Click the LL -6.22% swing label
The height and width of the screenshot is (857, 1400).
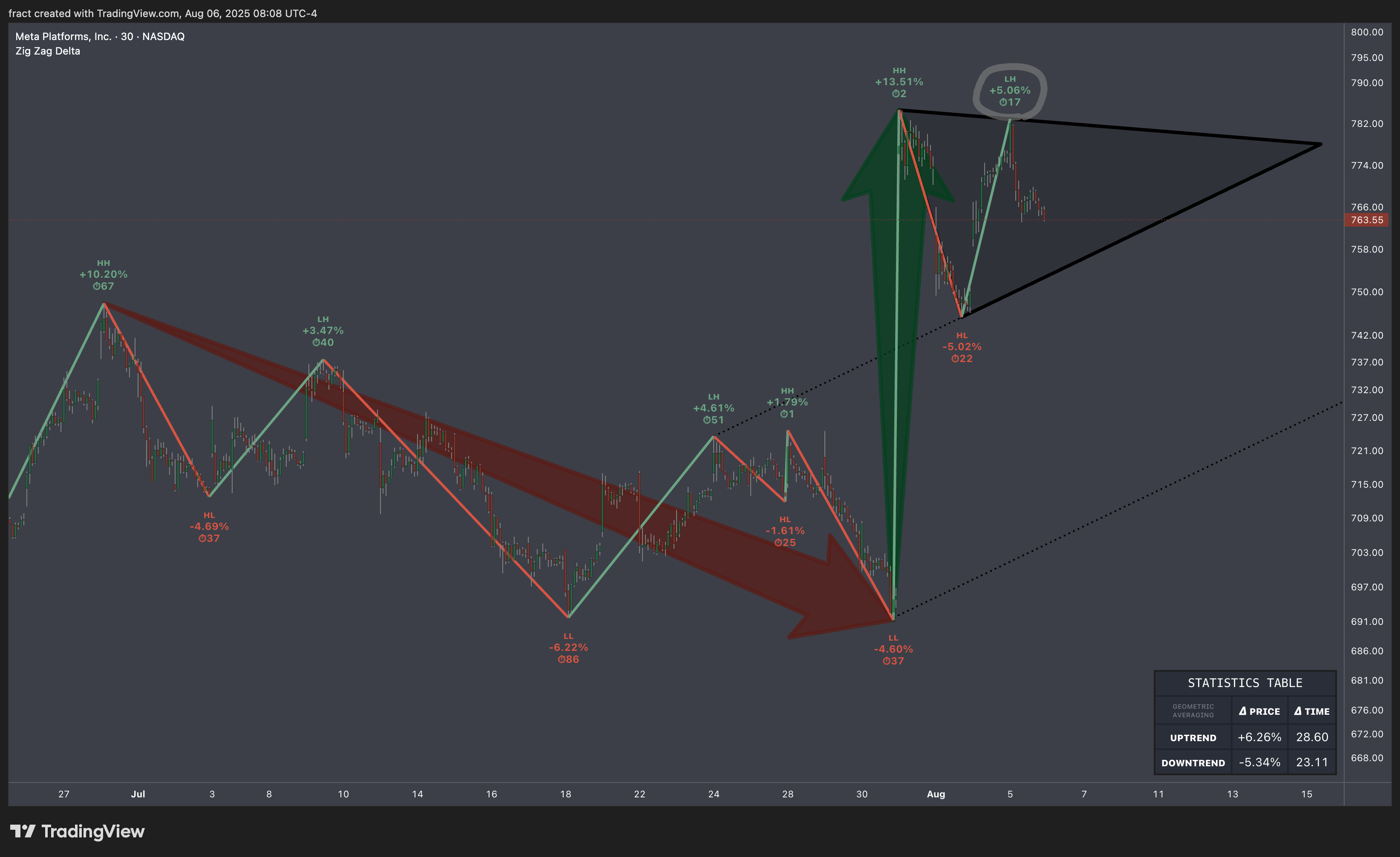click(568, 647)
